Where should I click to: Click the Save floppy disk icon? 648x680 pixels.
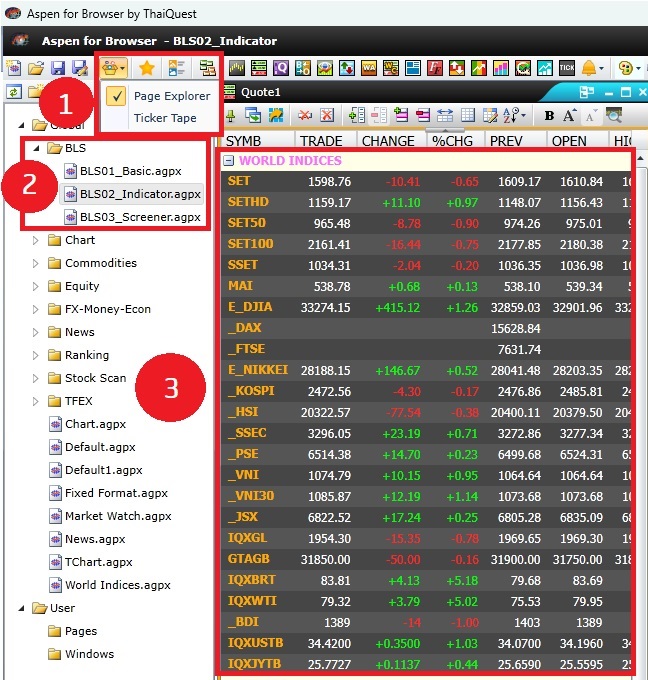tap(58, 68)
